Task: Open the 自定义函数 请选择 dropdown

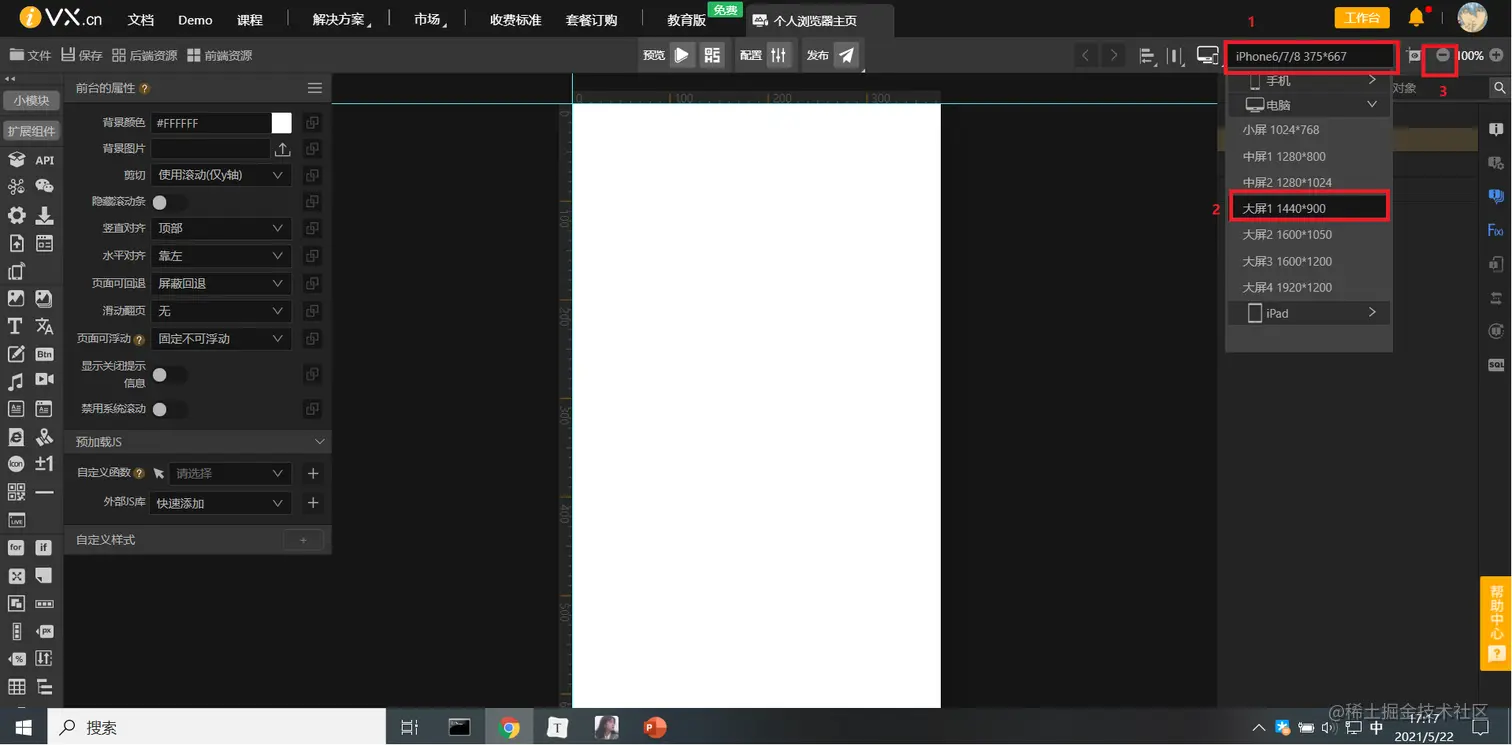Action: [x=231, y=473]
